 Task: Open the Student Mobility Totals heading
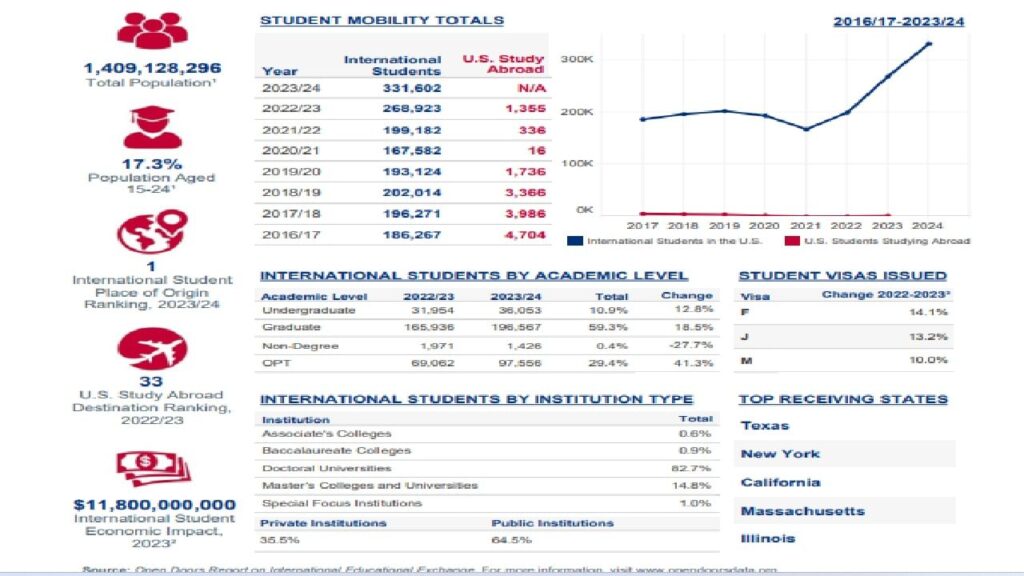[382, 20]
